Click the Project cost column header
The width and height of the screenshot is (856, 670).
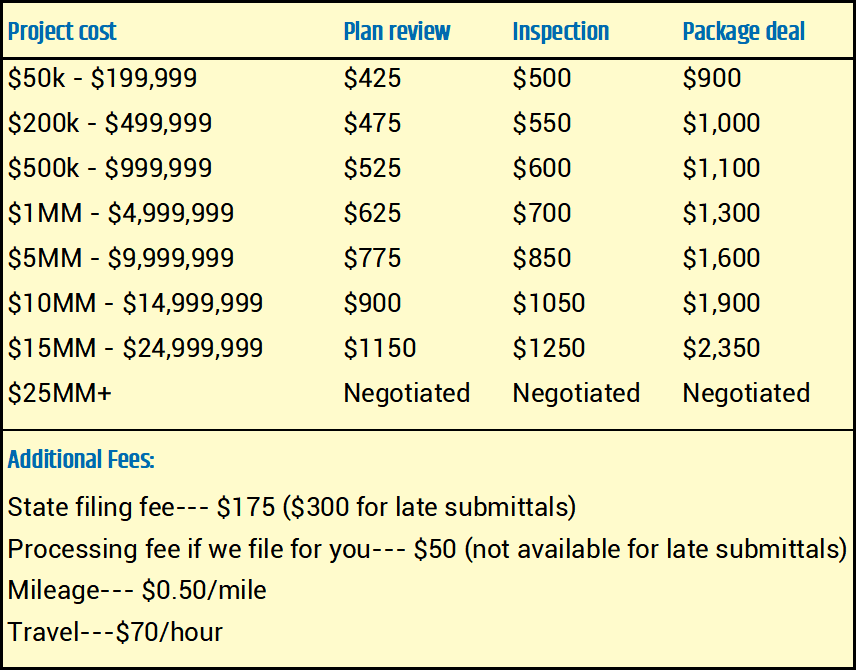62,31
